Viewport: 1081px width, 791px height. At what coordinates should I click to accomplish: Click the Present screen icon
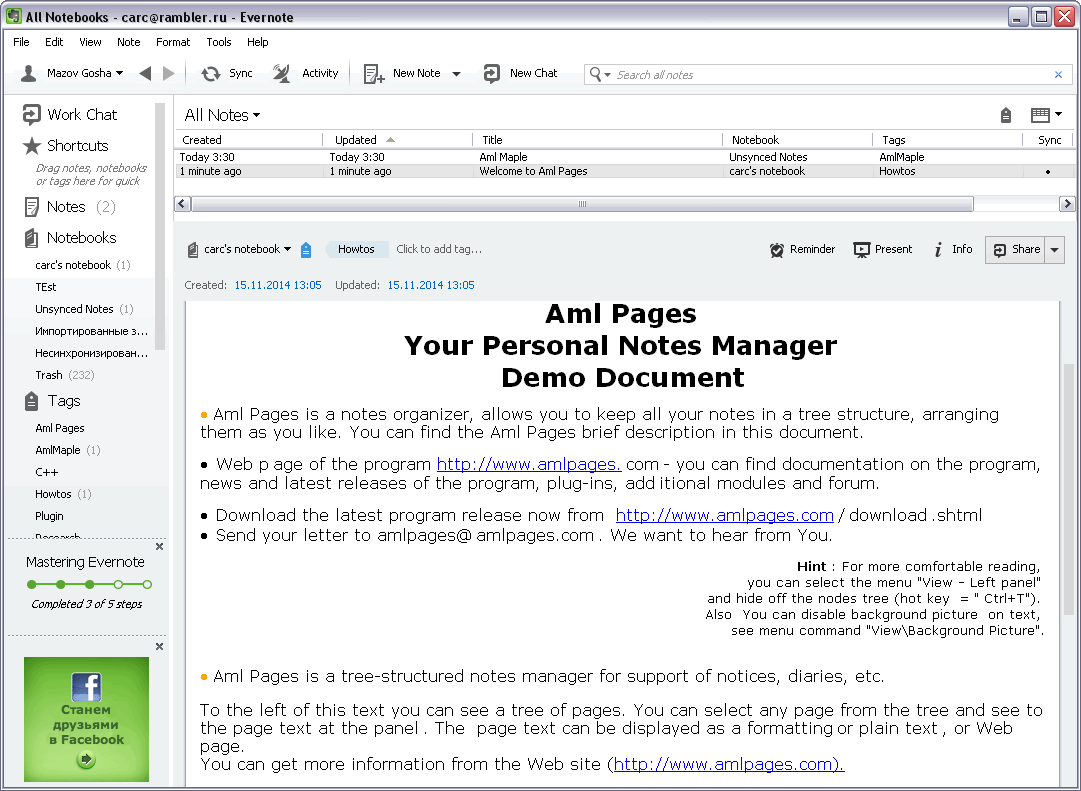pyautogui.click(x=862, y=250)
